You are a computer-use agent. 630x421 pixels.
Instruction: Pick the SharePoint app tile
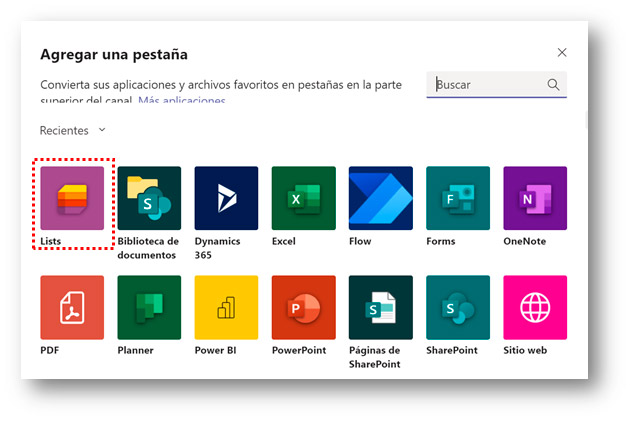[457, 307]
